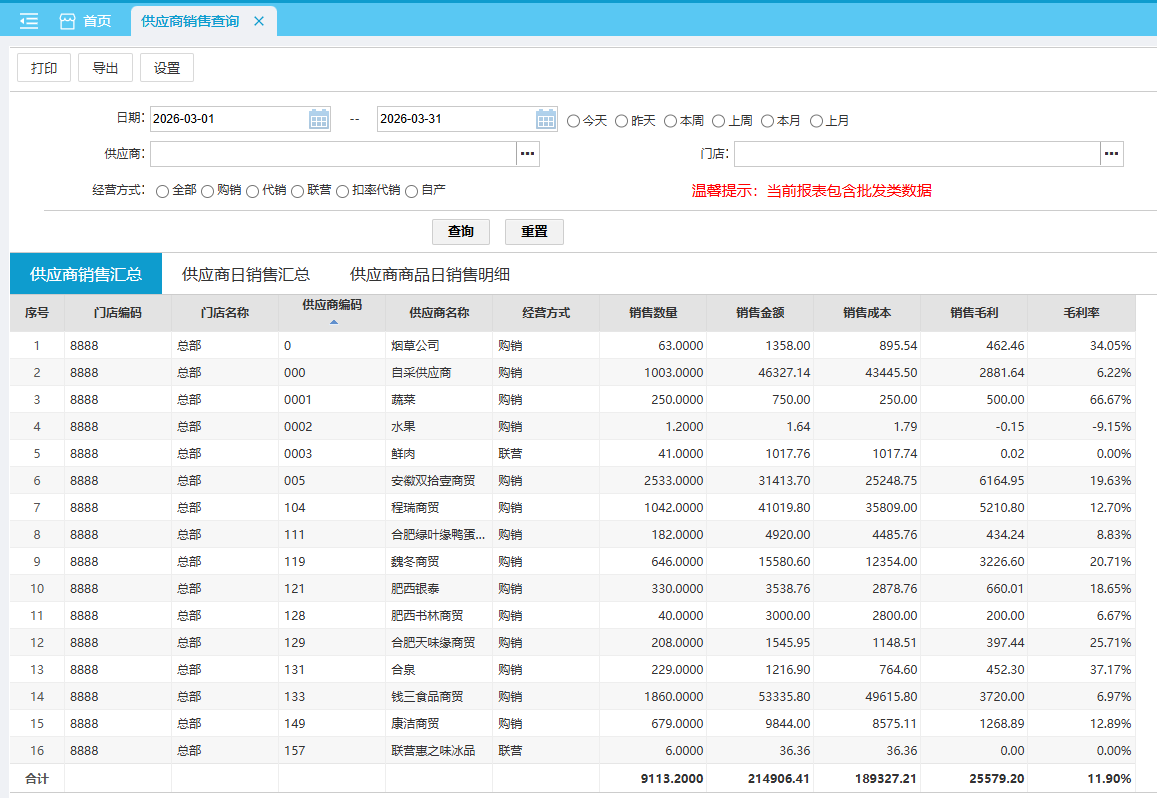This screenshot has height=798, width=1157.
Task: Open the end date calendar picker
Action: click(546, 119)
